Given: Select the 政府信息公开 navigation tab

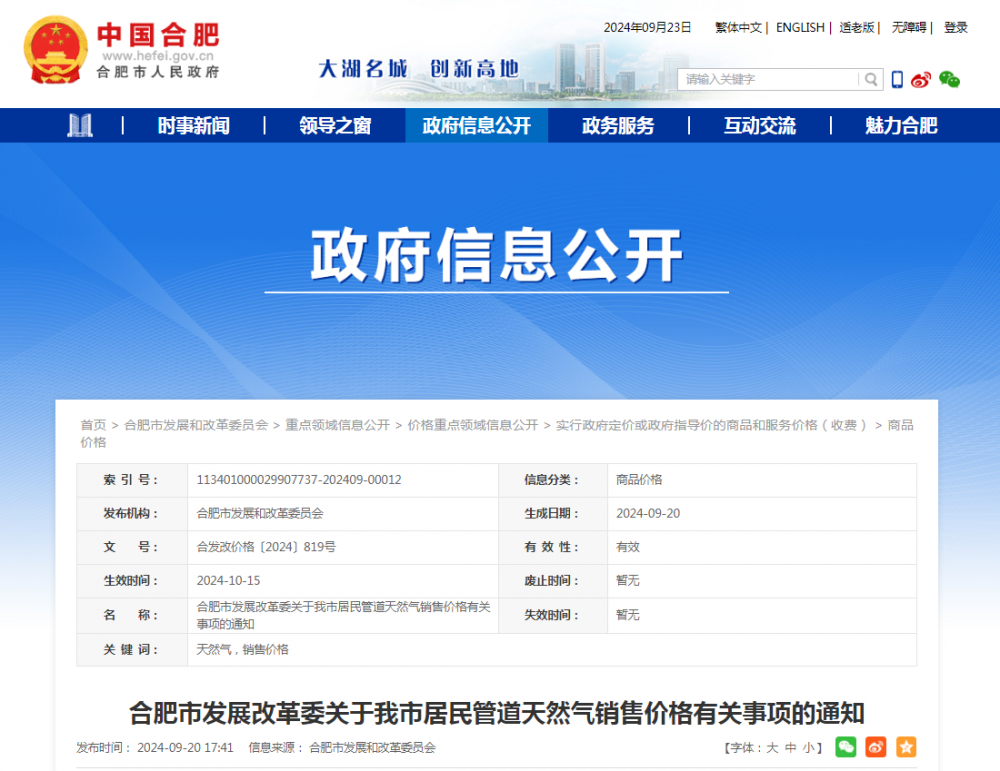Looking at the screenshot, I should (x=477, y=125).
